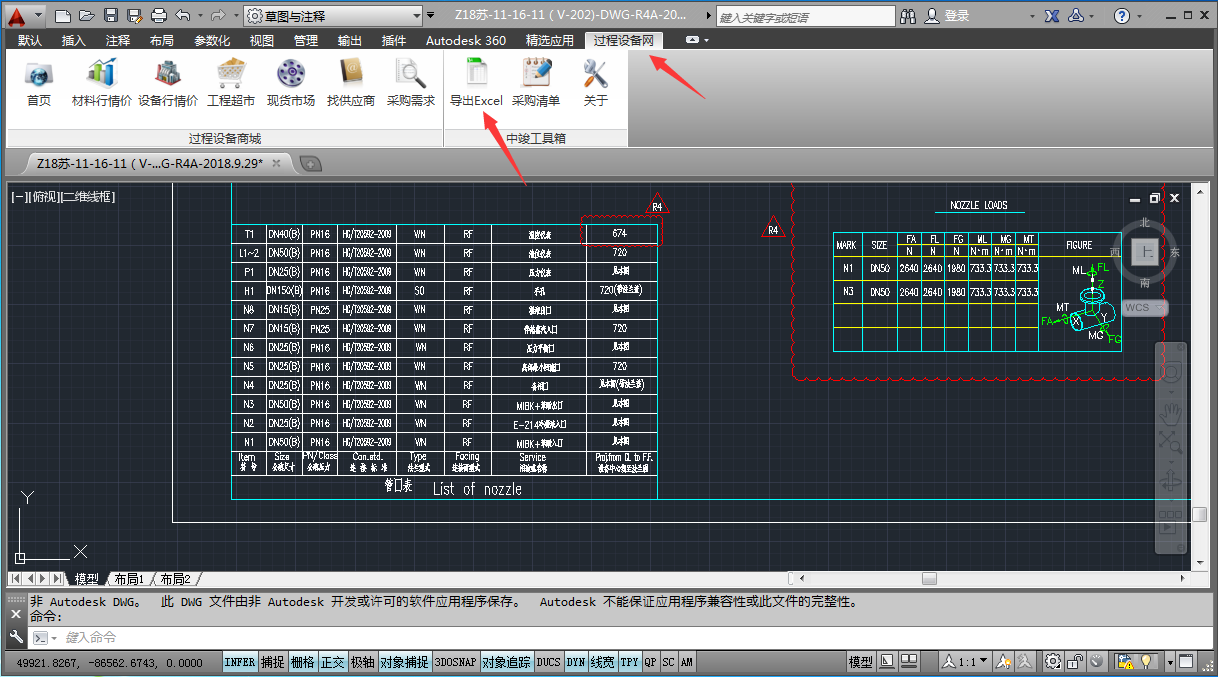This screenshot has width=1218, height=677.
Task: Click the Open file folder icon
Action: pos(86,16)
